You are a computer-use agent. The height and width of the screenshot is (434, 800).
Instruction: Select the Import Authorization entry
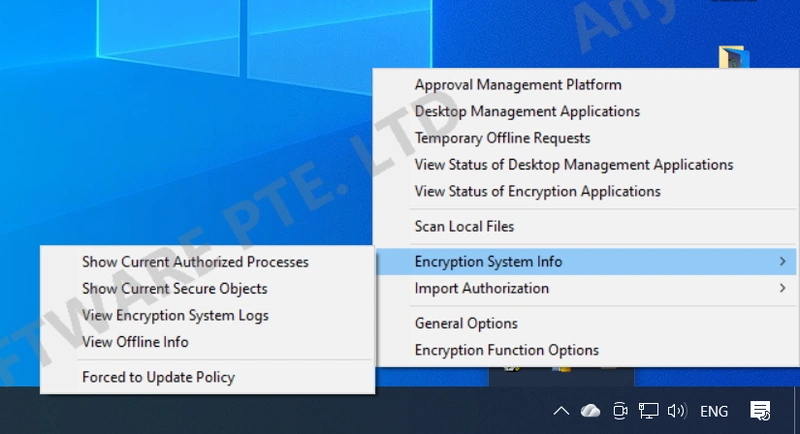(x=586, y=288)
